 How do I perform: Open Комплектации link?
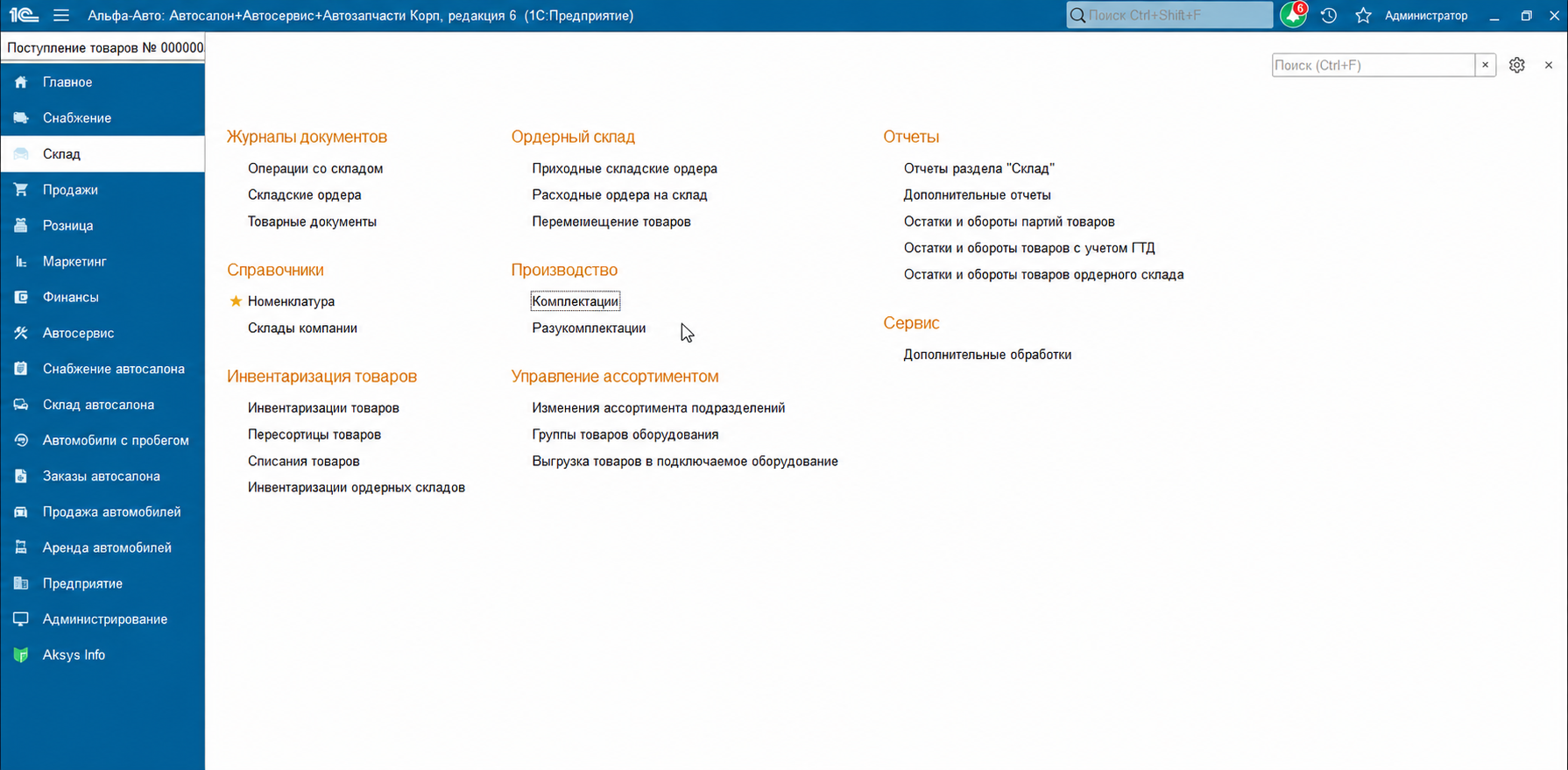(576, 301)
